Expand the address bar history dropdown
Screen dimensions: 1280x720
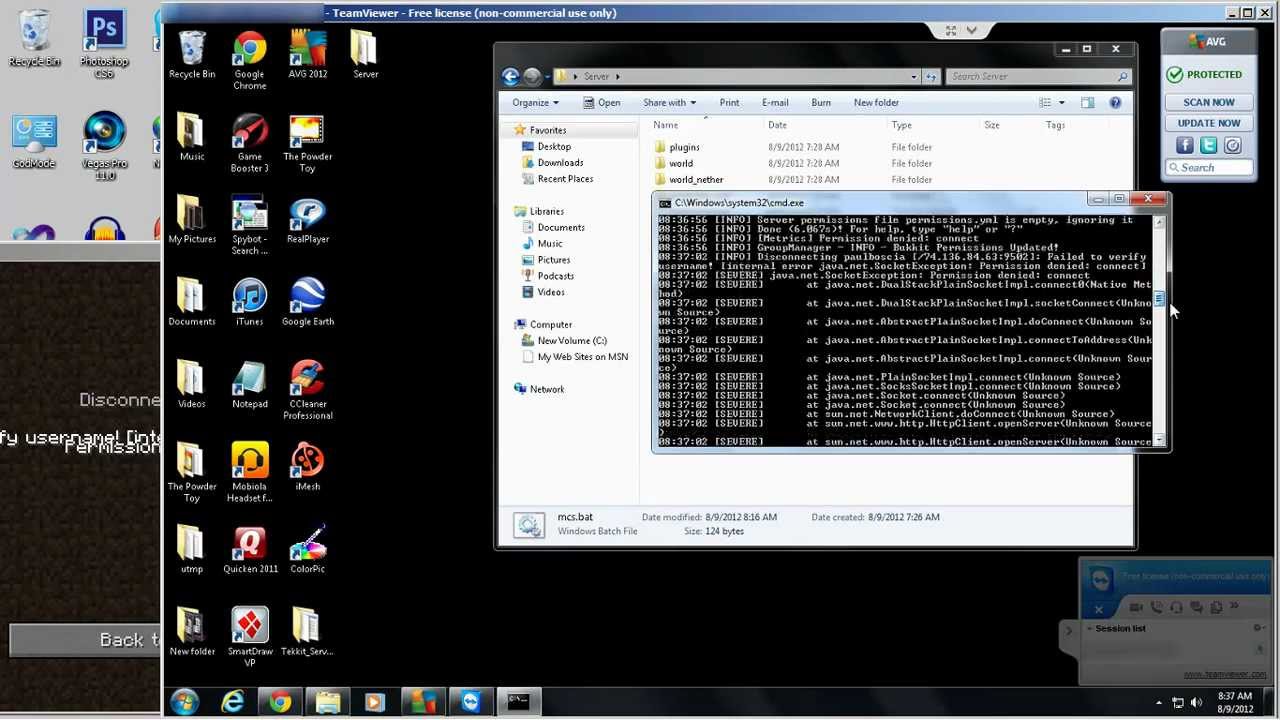click(x=913, y=76)
